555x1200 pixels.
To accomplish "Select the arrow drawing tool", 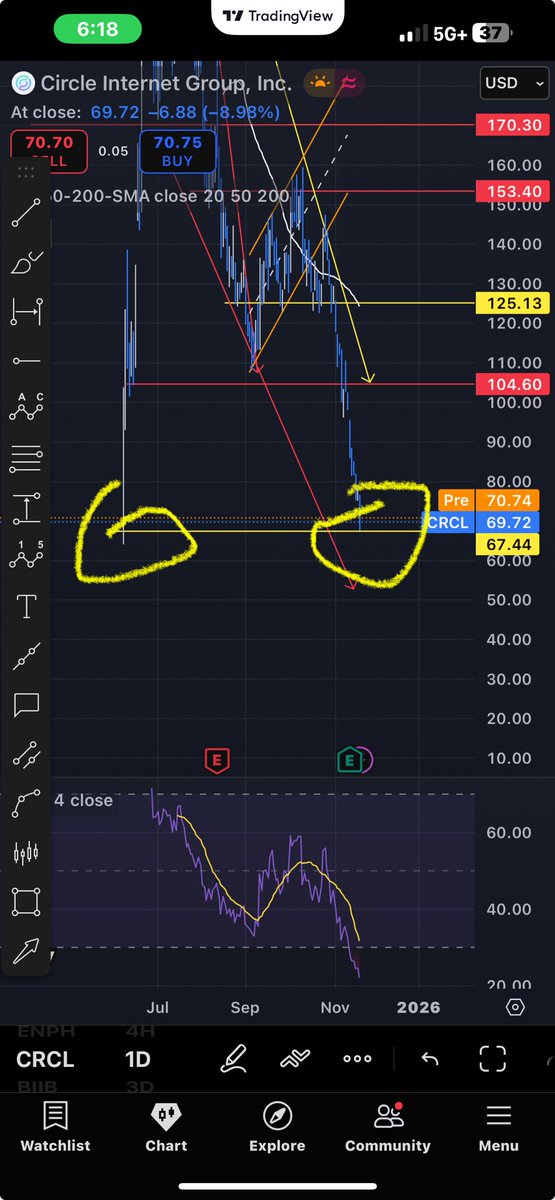I will coord(26,950).
